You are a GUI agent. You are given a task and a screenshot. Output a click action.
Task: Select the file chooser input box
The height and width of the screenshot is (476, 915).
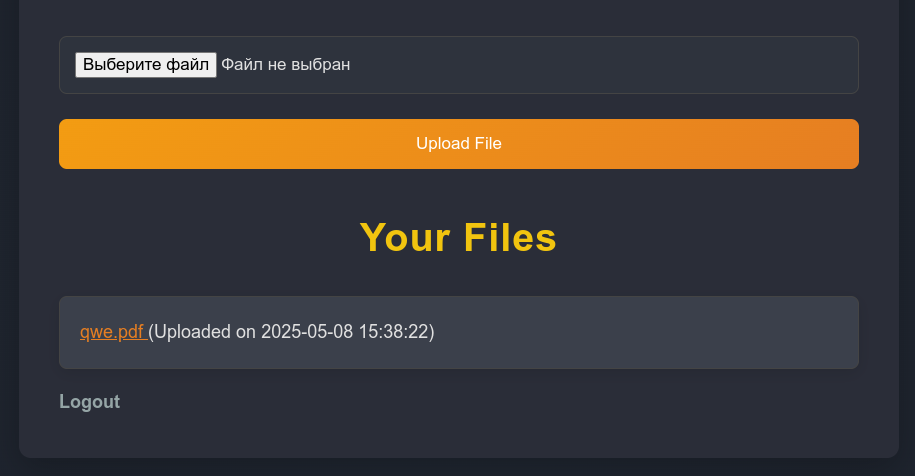459,65
